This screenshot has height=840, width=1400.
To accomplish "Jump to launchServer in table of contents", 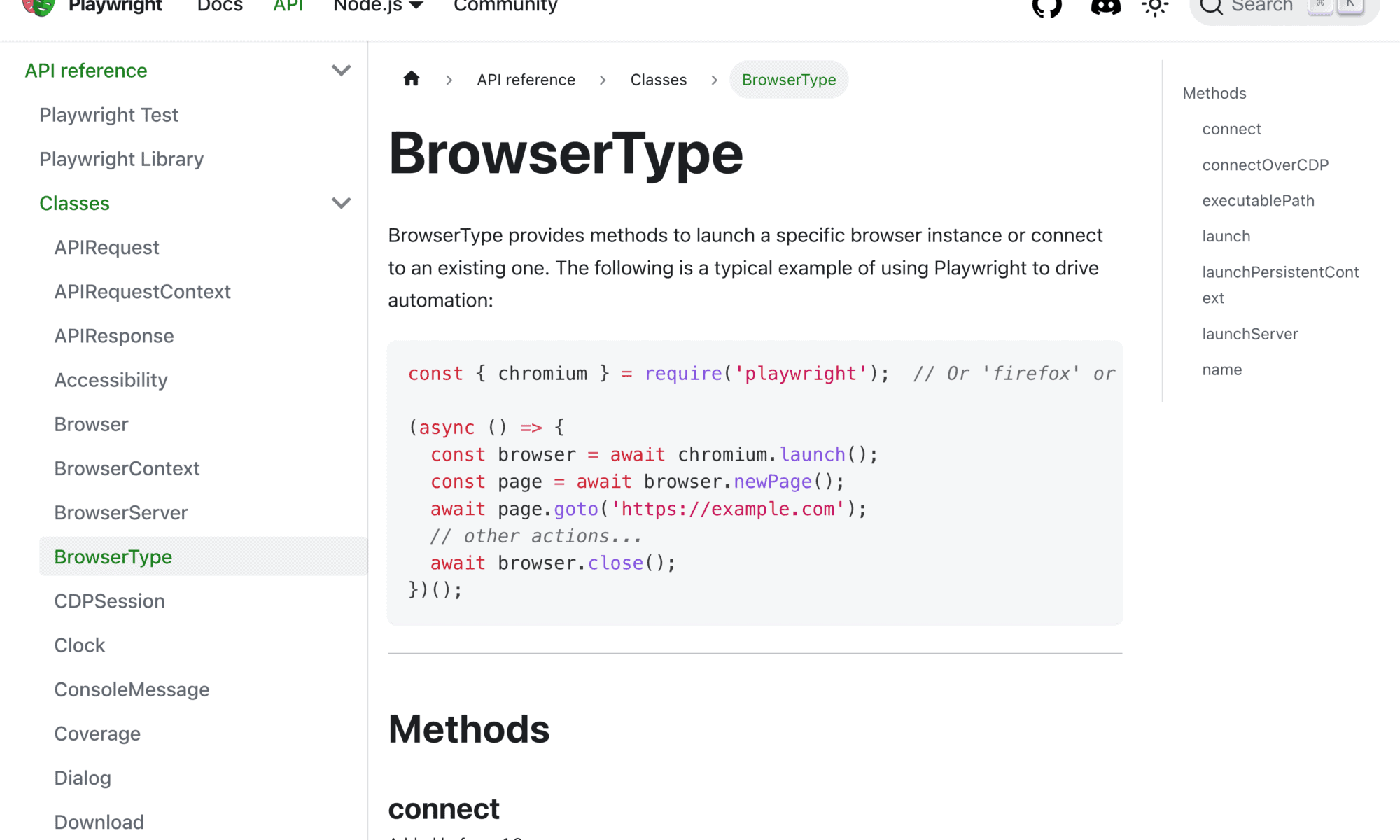I will click(1249, 334).
